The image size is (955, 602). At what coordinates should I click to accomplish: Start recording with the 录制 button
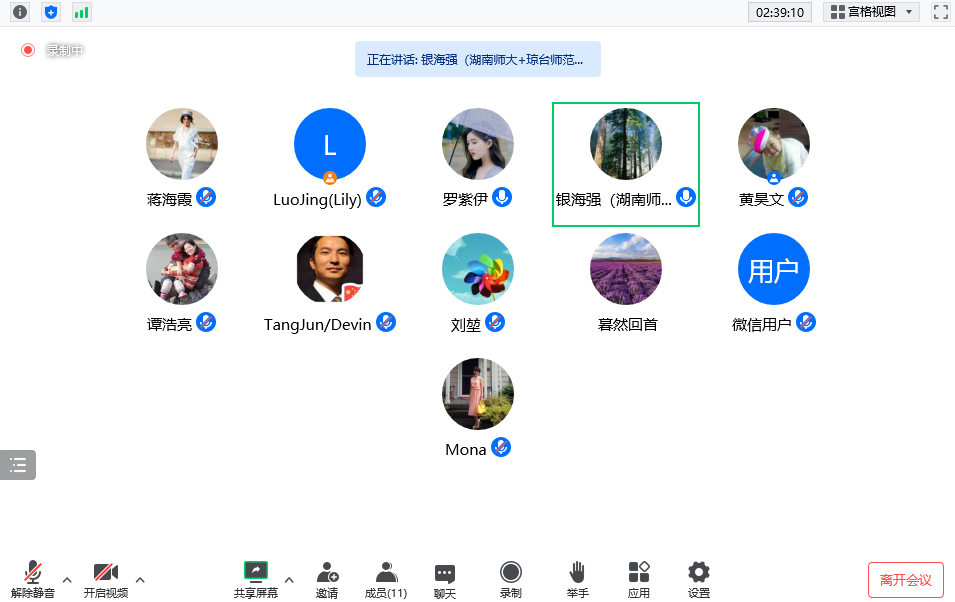click(511, 578)
